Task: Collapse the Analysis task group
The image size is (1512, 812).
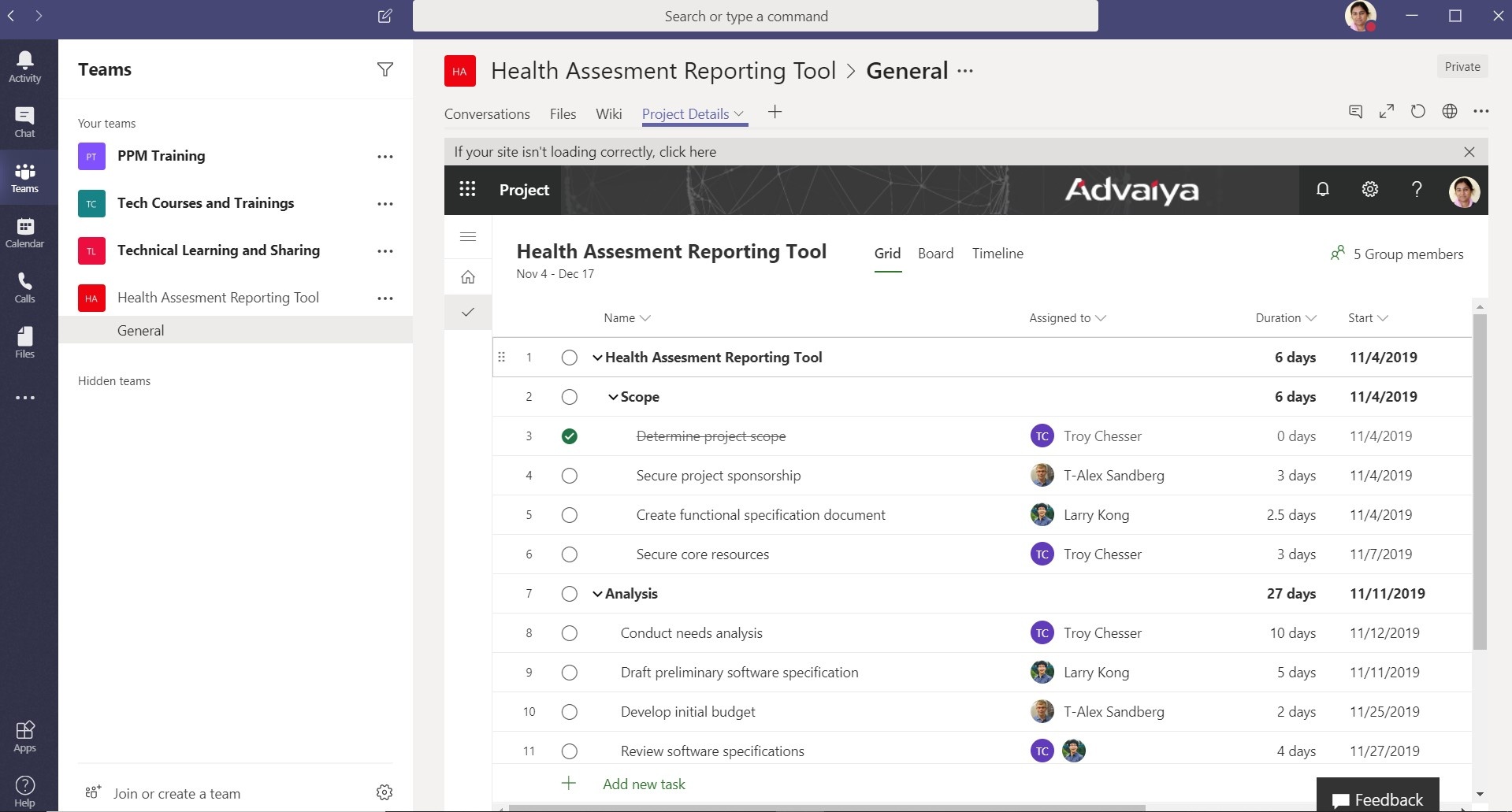Action: [597, 594]
